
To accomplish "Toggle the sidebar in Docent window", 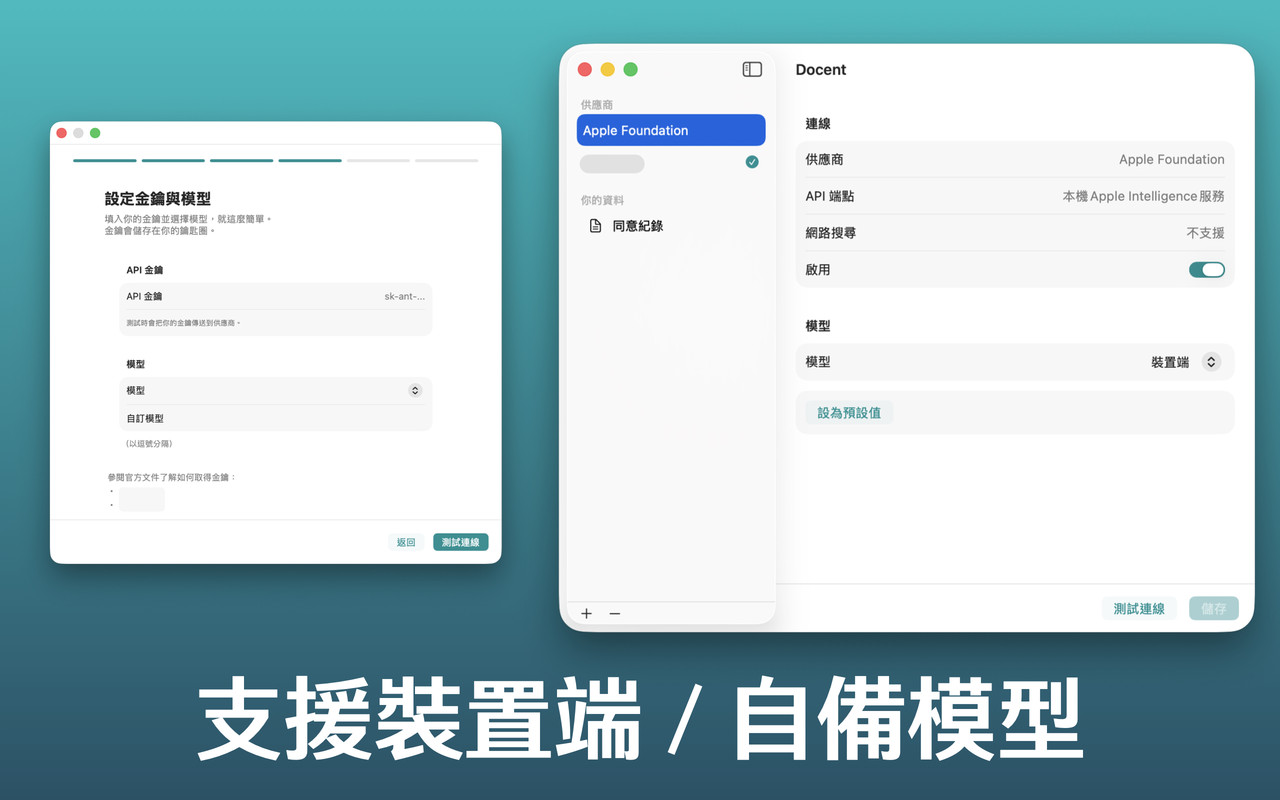I will click(x=752, y=69).
